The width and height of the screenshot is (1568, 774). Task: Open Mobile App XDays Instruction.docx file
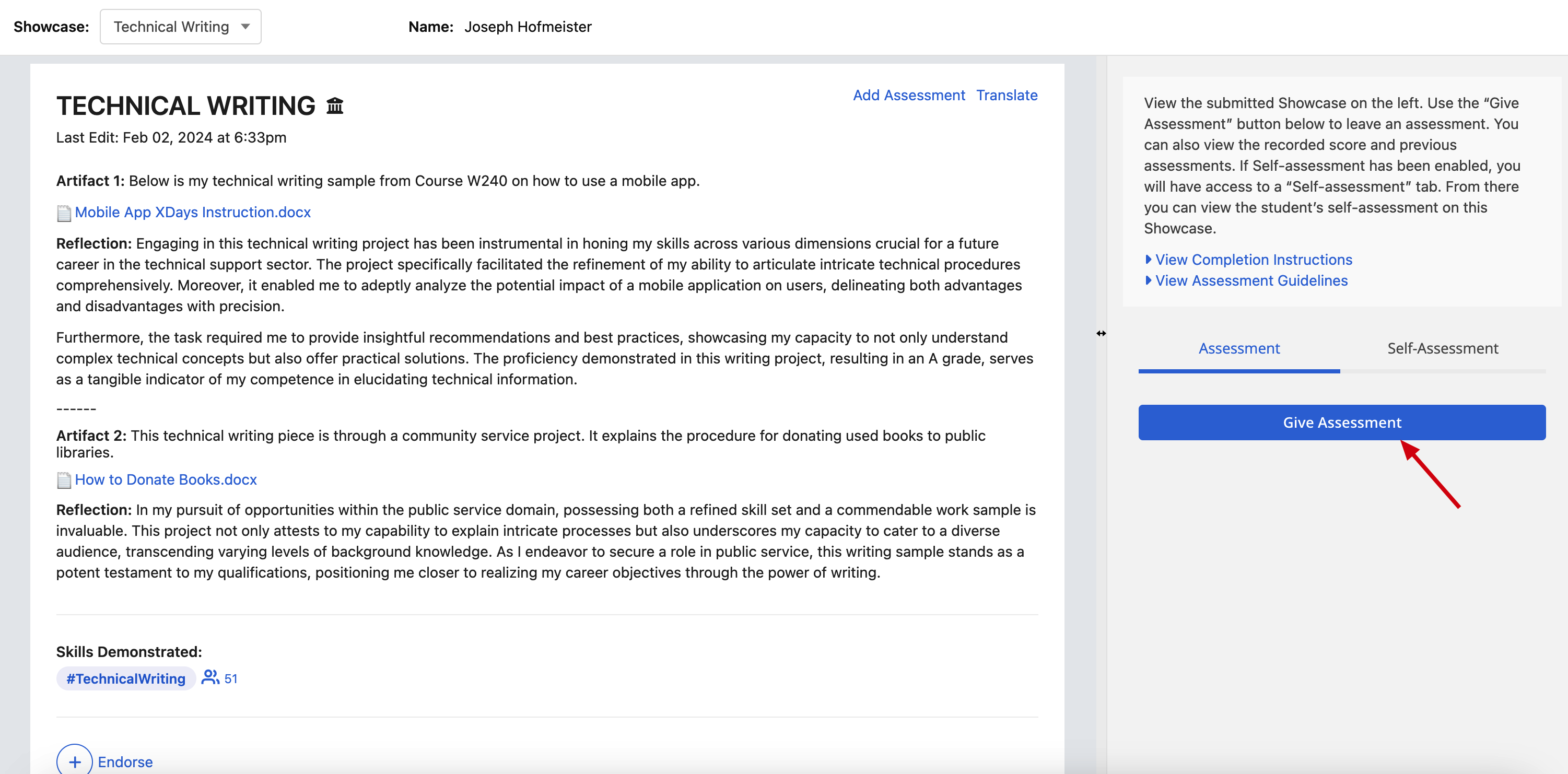[x=192, y=212]
